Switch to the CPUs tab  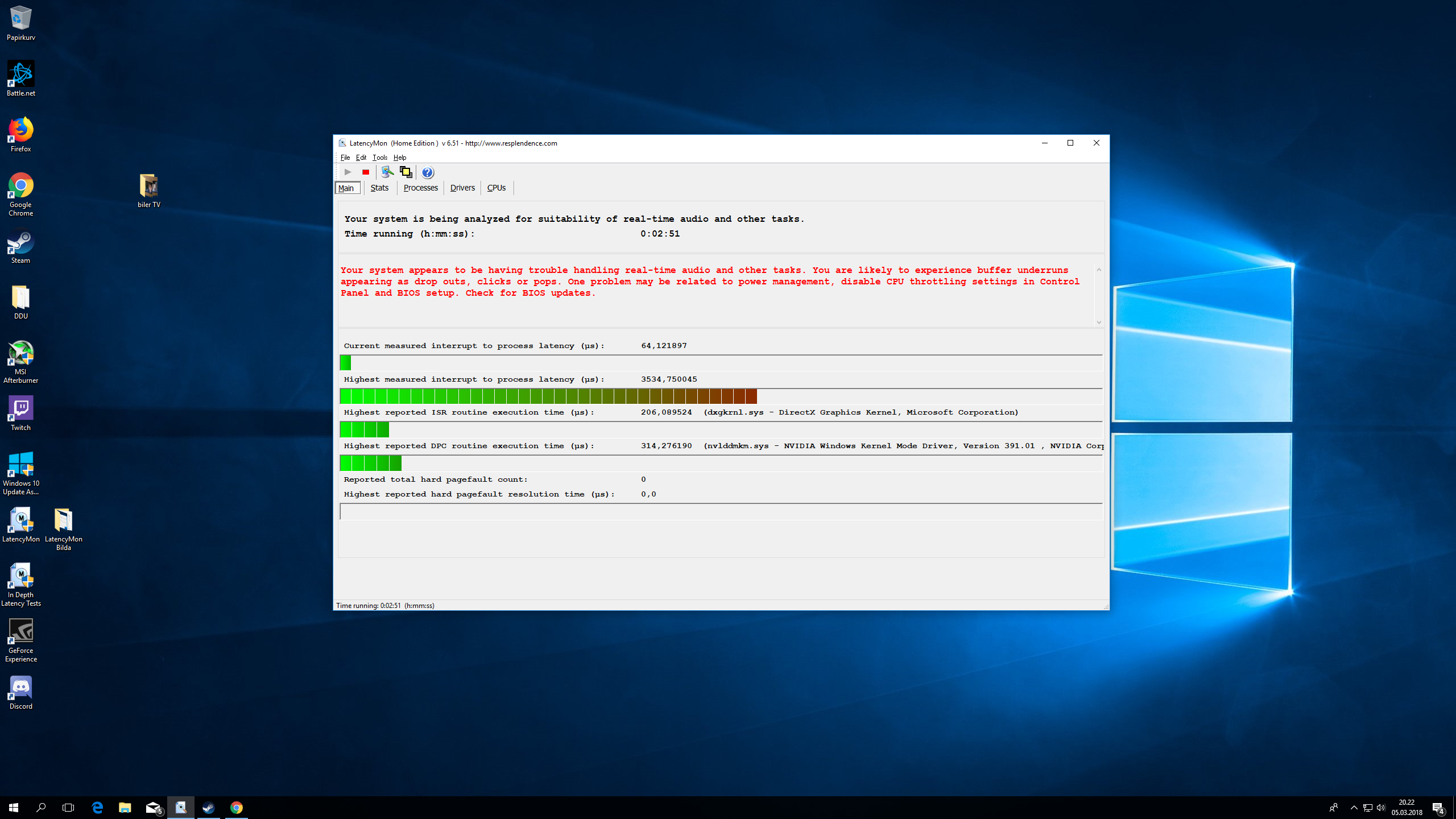tap(497, 188)
